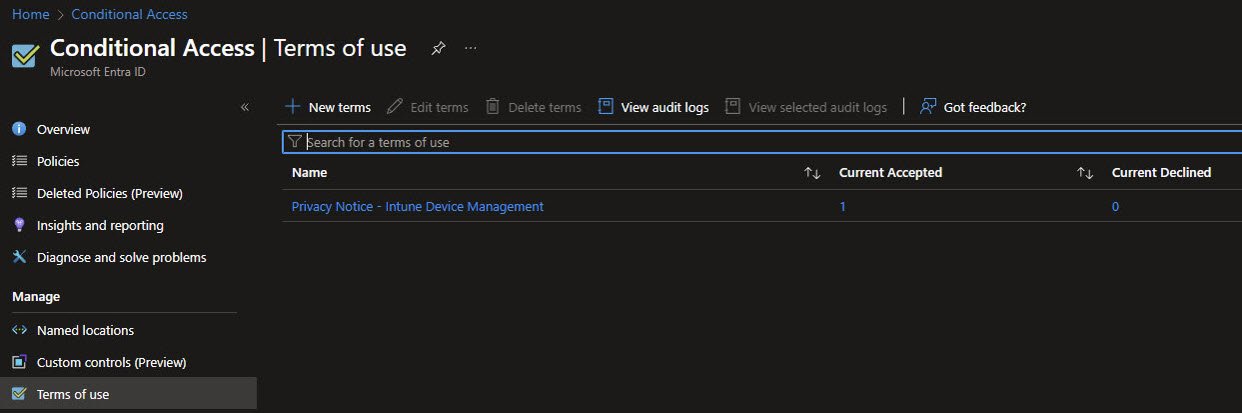Click the Got feedback? button
1242x413 pixels.
[x=973, y=107]
